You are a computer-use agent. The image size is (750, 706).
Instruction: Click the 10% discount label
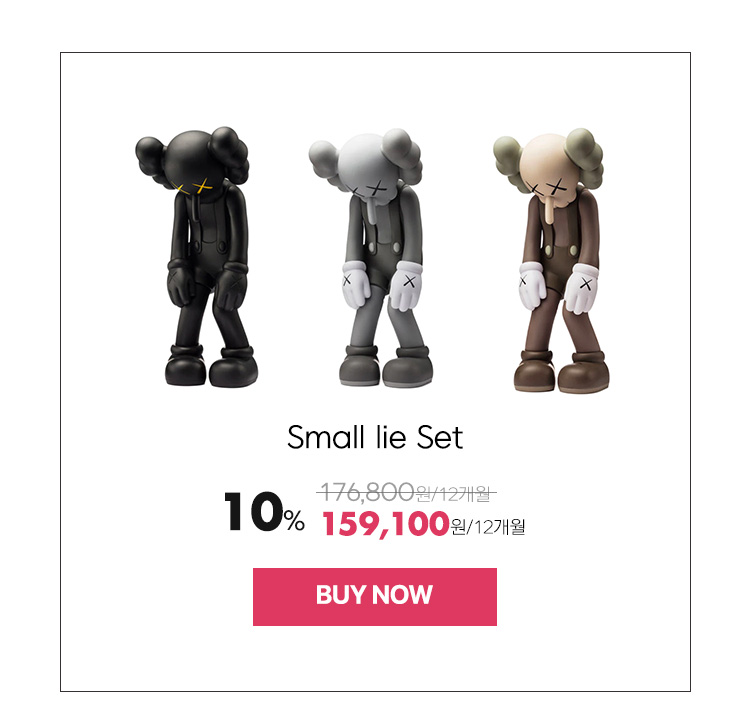coord(264,512)
